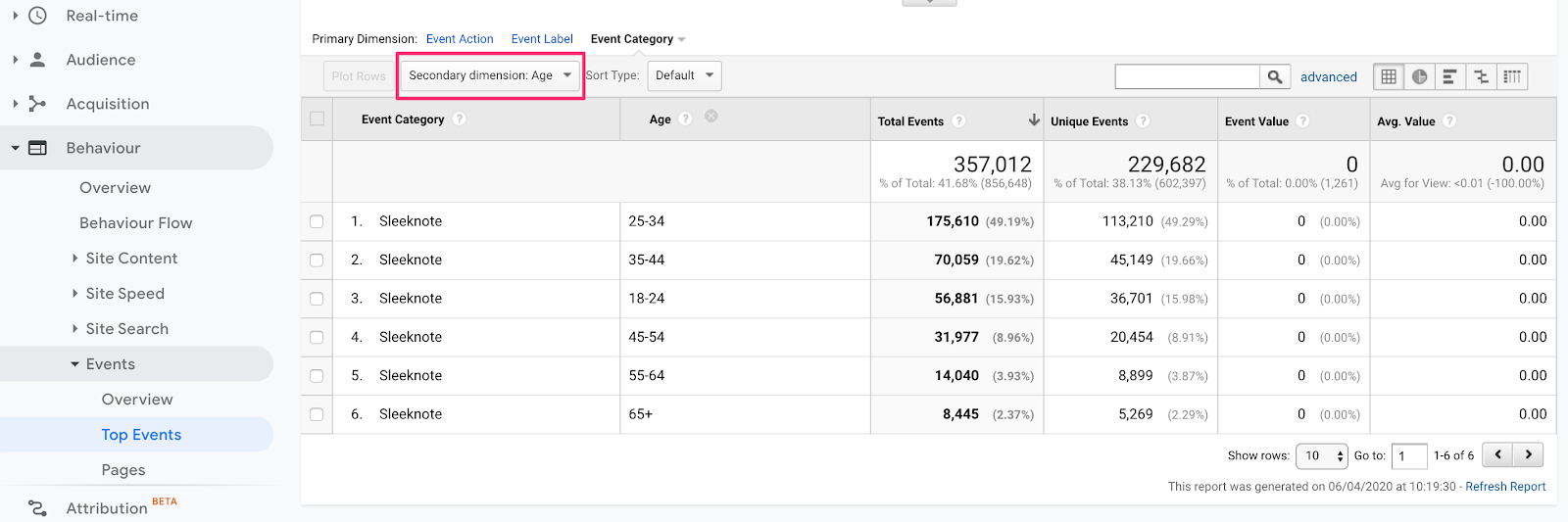Focus the table search field
This screenshot has width=1568, height=522.
1187,76
